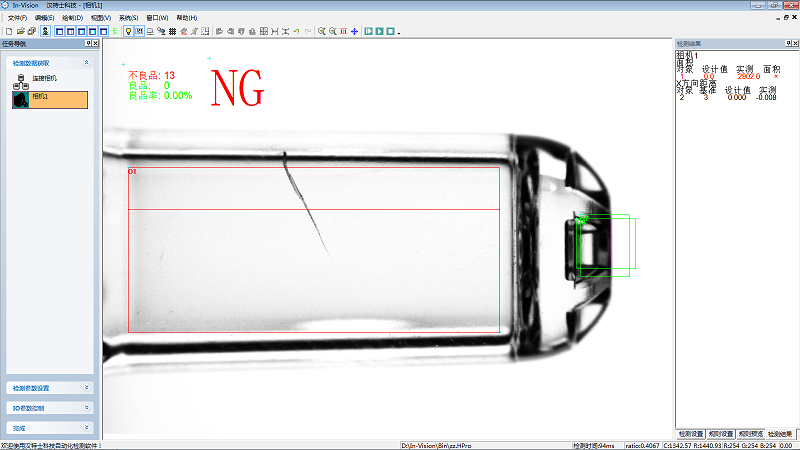
Task: Click the blue pan arrows icon
Action: [354, 31]
